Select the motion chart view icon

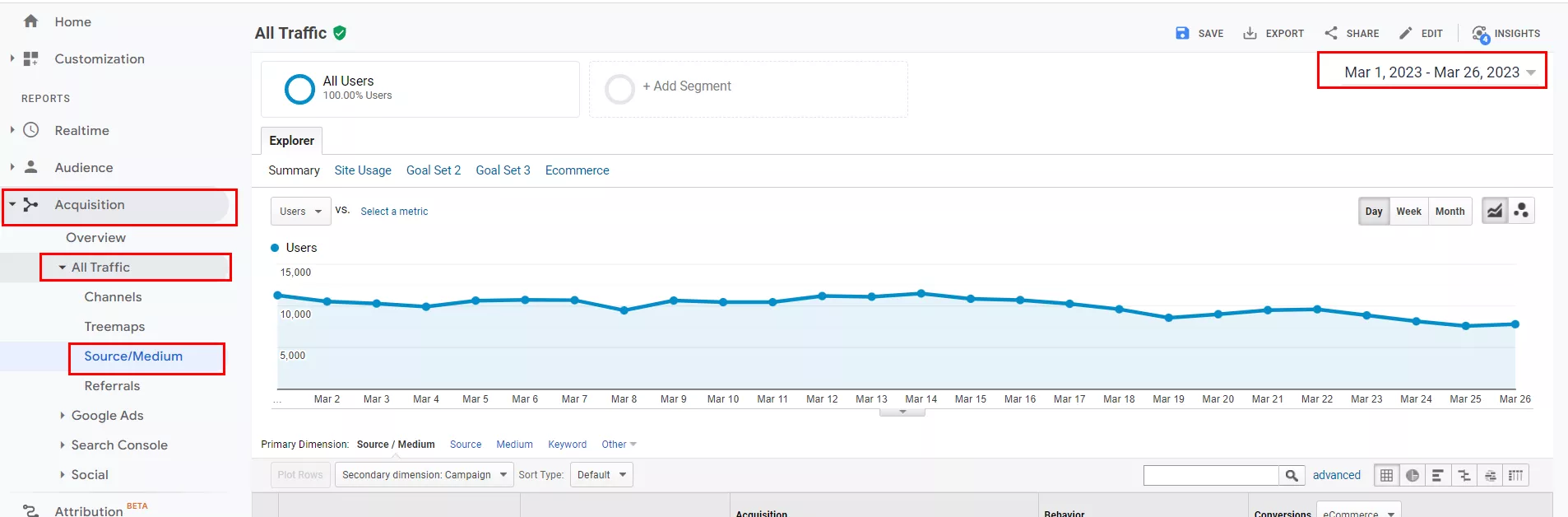point(1521,212)
